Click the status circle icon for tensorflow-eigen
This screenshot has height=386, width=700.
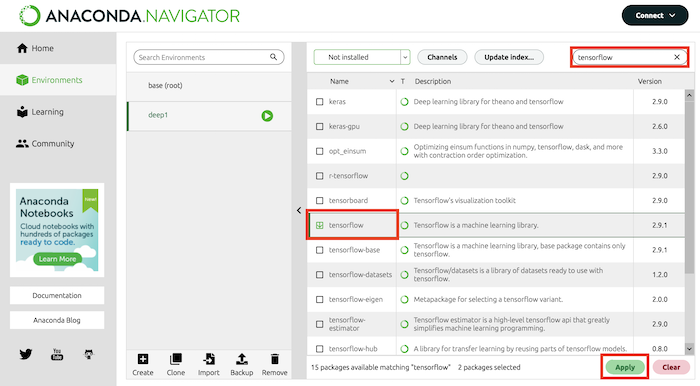coord(404,299)
